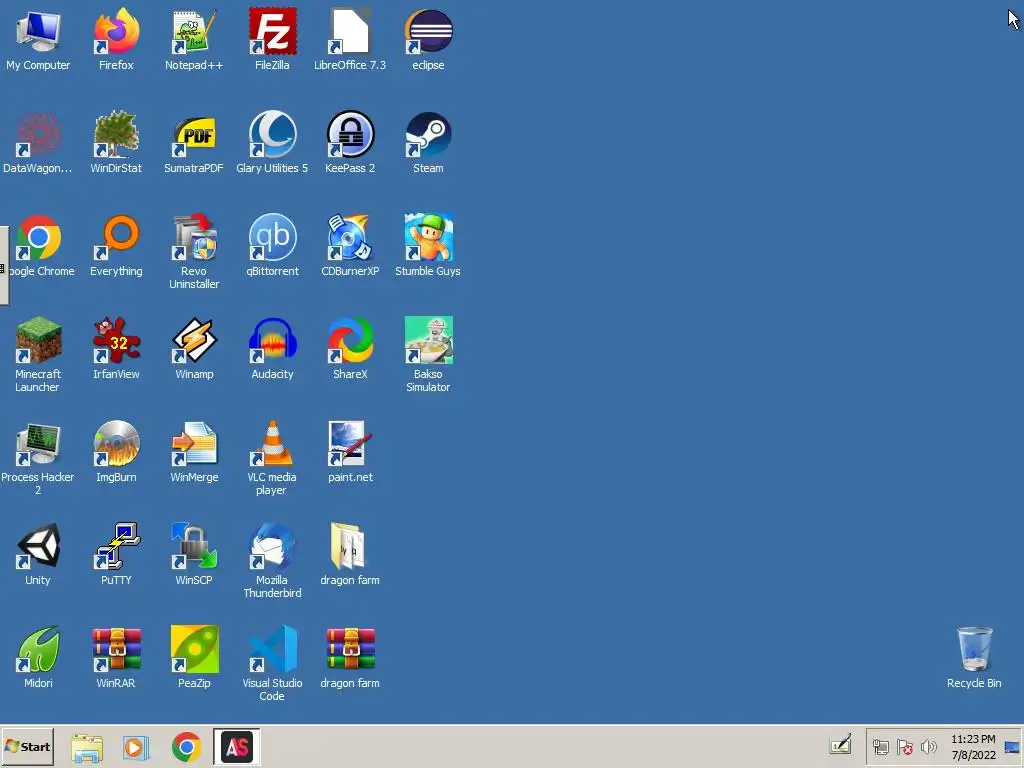Select the WinMerge shortcut
The image size is (1024, 768).
(x=194, y=443)
